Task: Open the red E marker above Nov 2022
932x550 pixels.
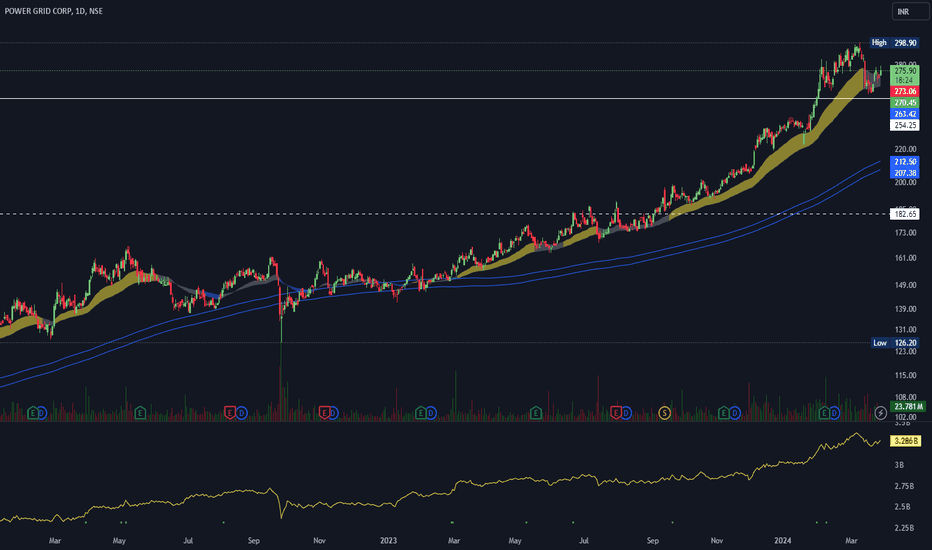Action: click(324, 413)
